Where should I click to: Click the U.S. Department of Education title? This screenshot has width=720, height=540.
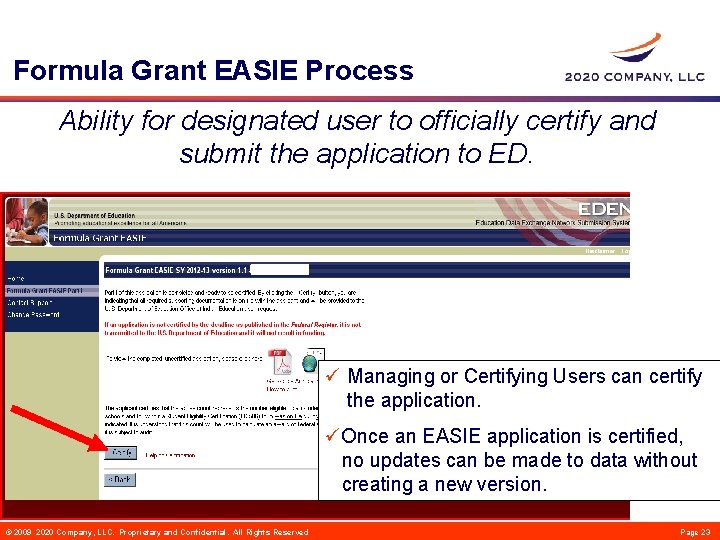point(95,215)
